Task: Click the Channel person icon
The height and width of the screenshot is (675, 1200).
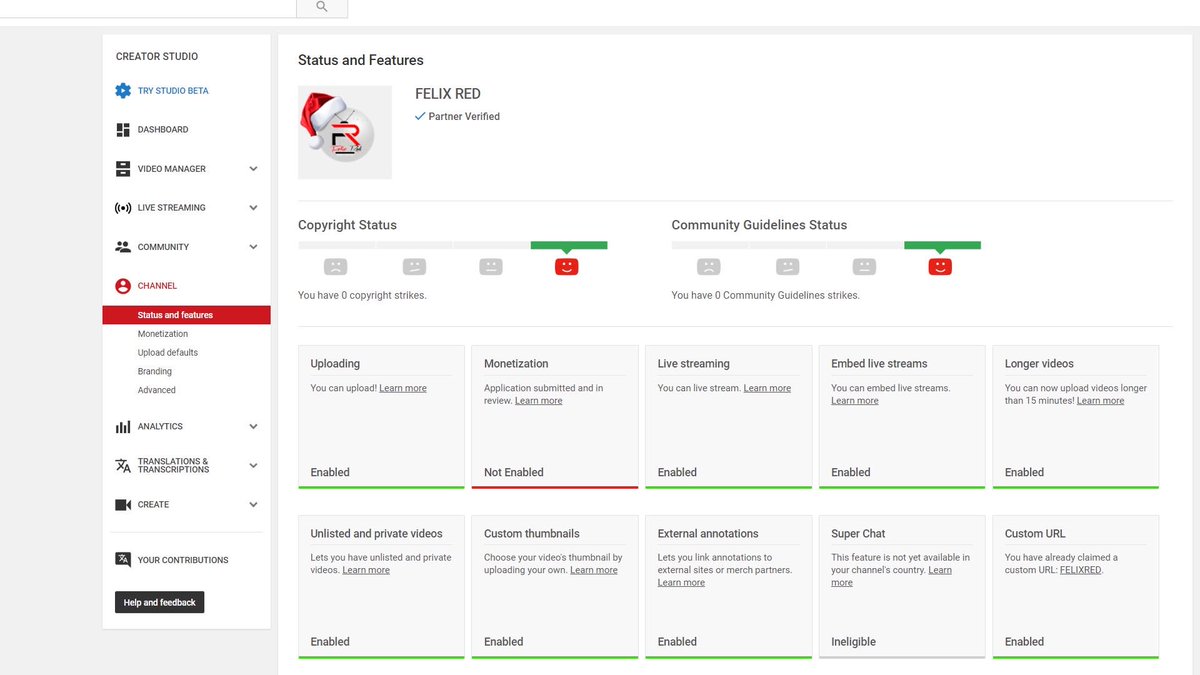Action: coord(123,286)
